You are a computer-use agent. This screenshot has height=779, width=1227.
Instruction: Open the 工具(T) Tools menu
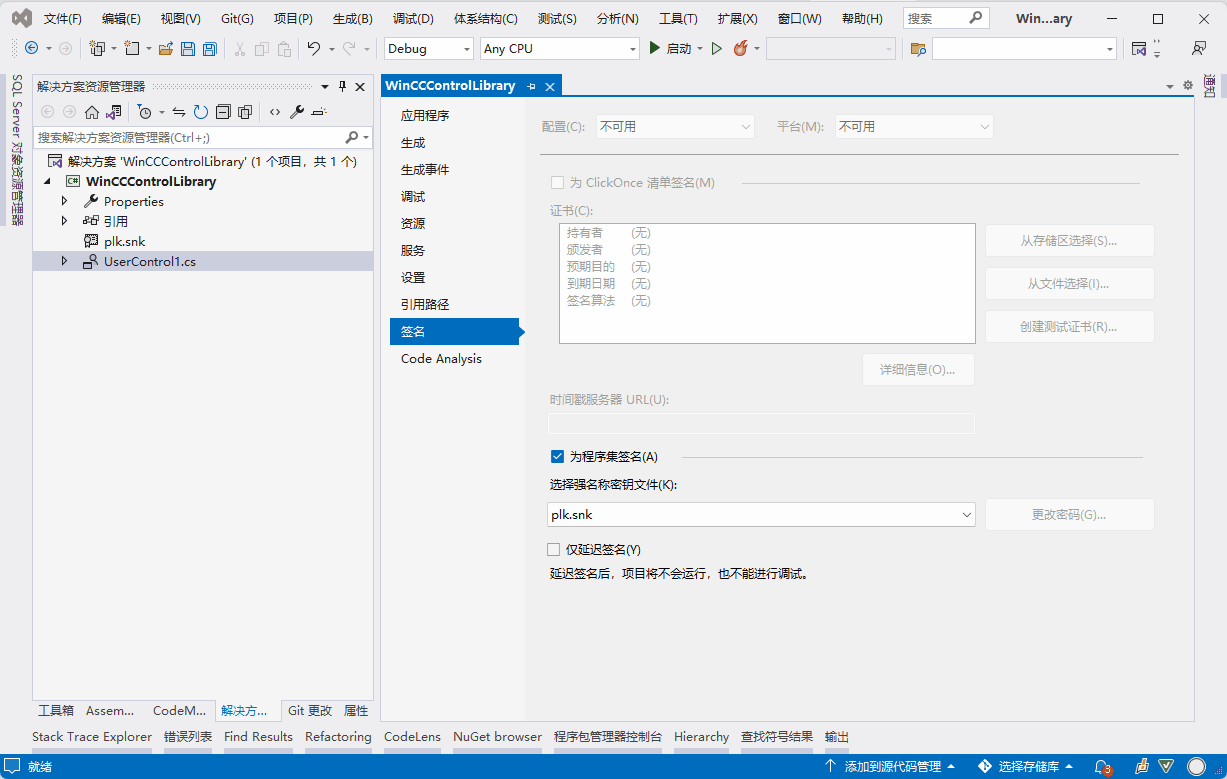point(678,19)
